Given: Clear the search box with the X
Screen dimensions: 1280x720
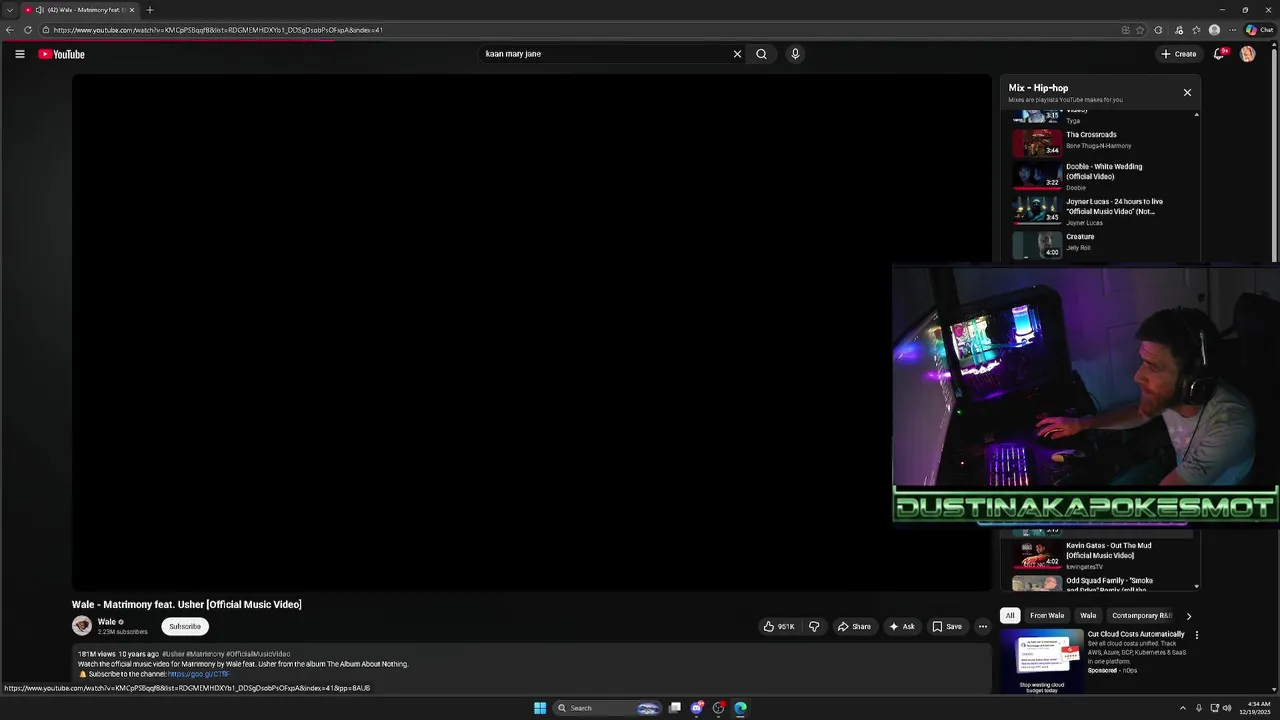Looking at the screenshot, I should coord(737,54).
